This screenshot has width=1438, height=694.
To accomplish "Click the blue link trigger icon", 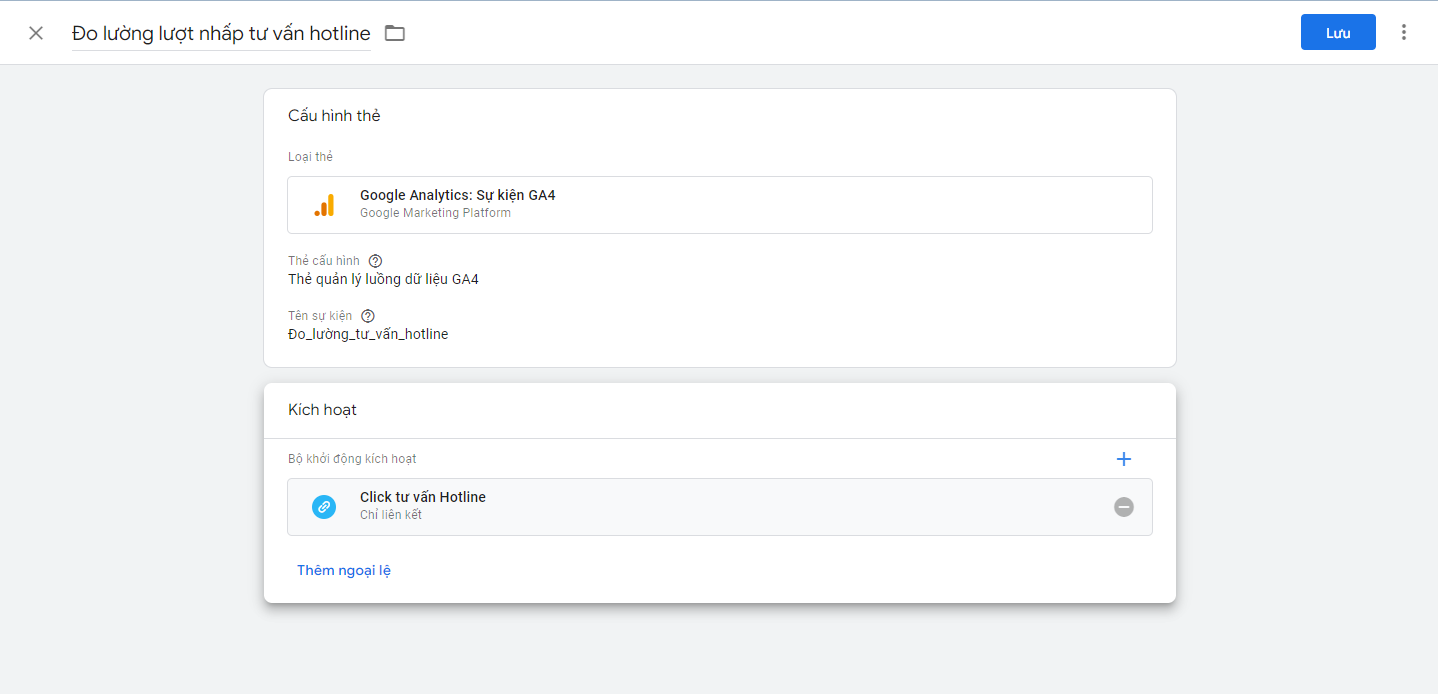I will pos(324,507).
